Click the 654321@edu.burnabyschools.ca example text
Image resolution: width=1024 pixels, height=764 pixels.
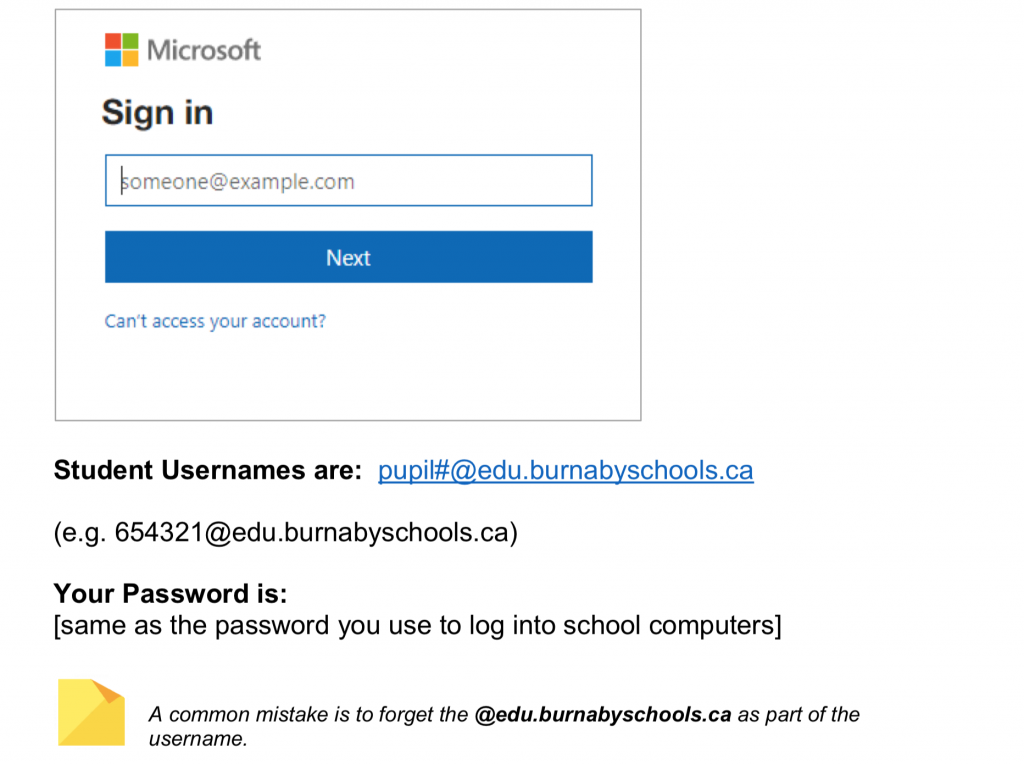(285, 533)
